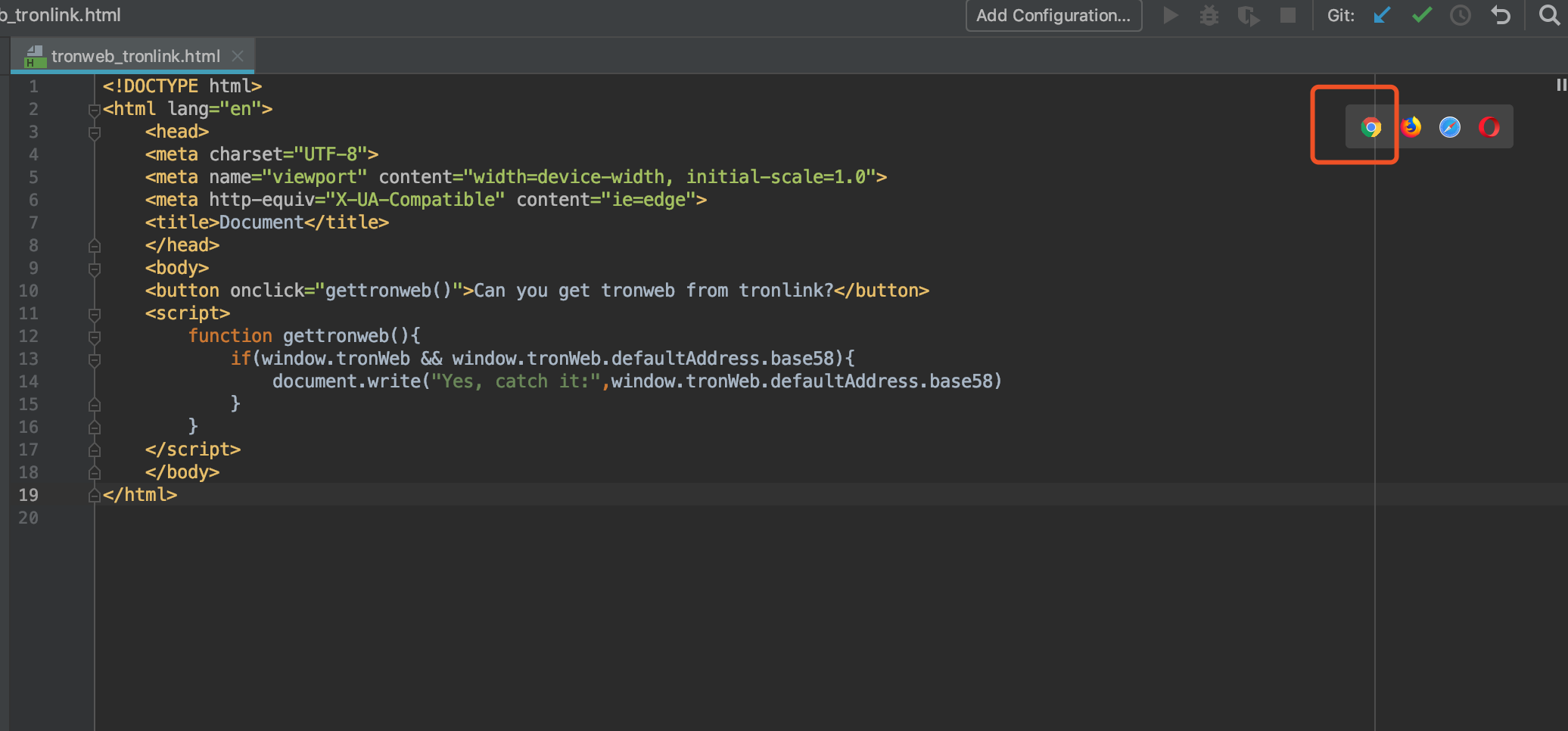Screen dimensions: 1568x731
Task: Open Search Everywhere magnifier
Action: click(1549, 15)
